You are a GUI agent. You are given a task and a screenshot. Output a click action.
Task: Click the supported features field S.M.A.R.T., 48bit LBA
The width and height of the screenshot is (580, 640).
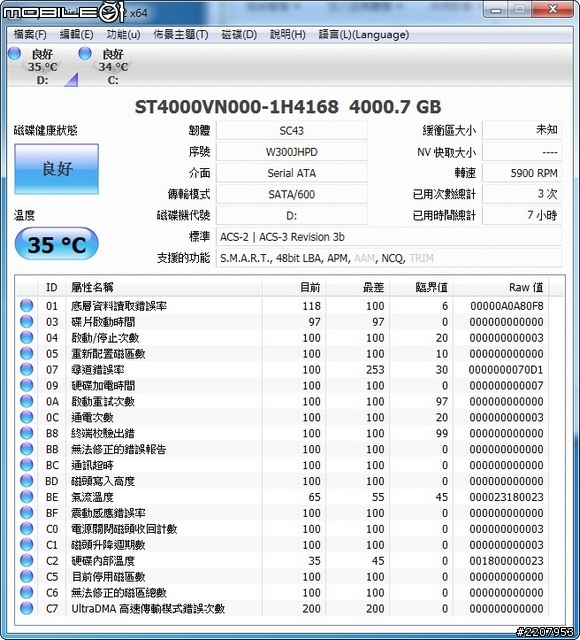pyautogui.click(x=389, y=258)
